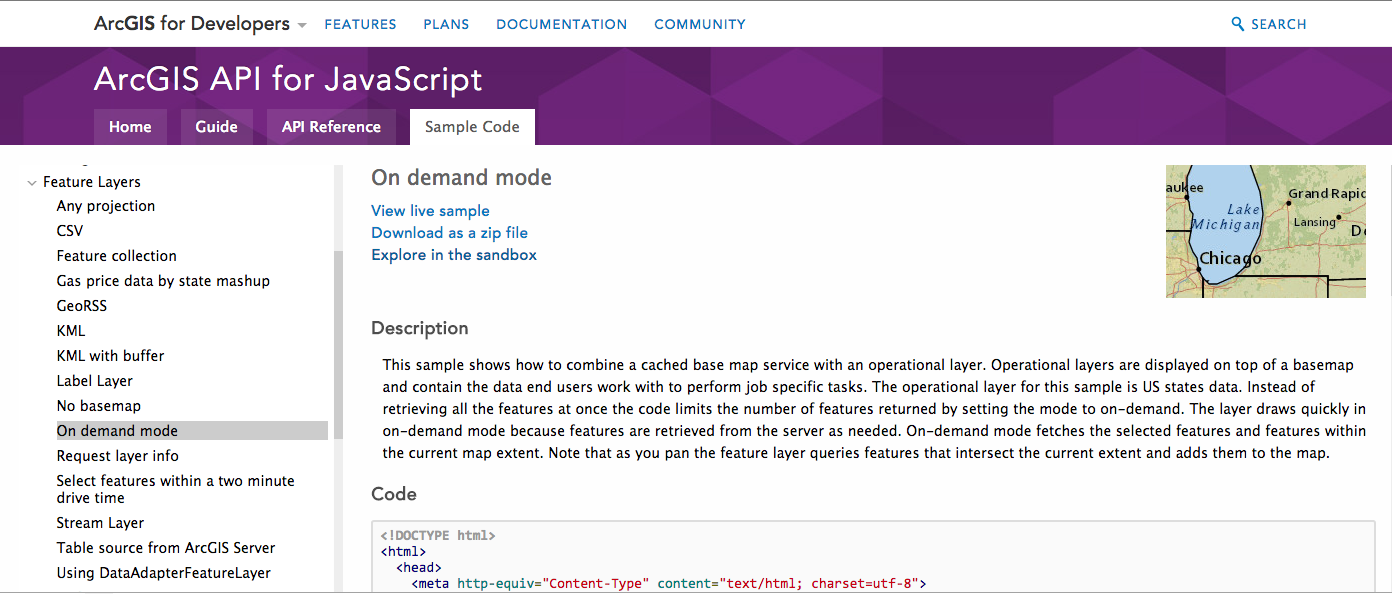Viewport: 1392px width, 594px height.
Task: Click the Description heading
Action: pos(420,328)
